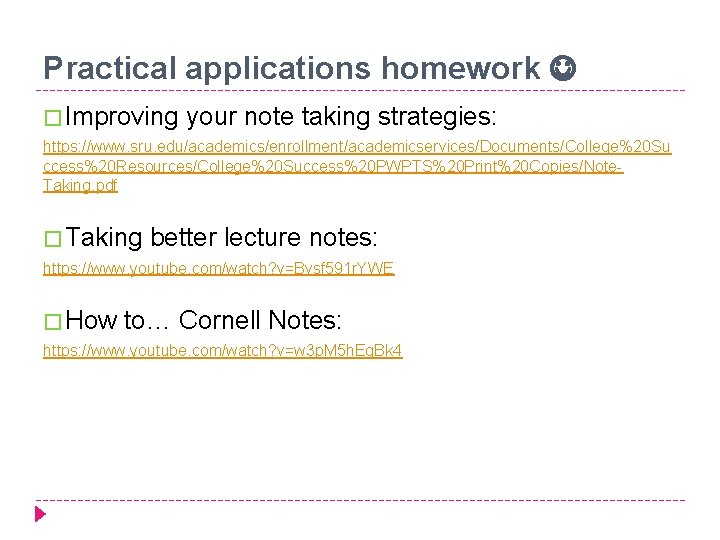Open the YouTube link ending w3pM5hEqBk4
Image resolution: width=720 pixels, height=540 pixels.
pos(222,351)
